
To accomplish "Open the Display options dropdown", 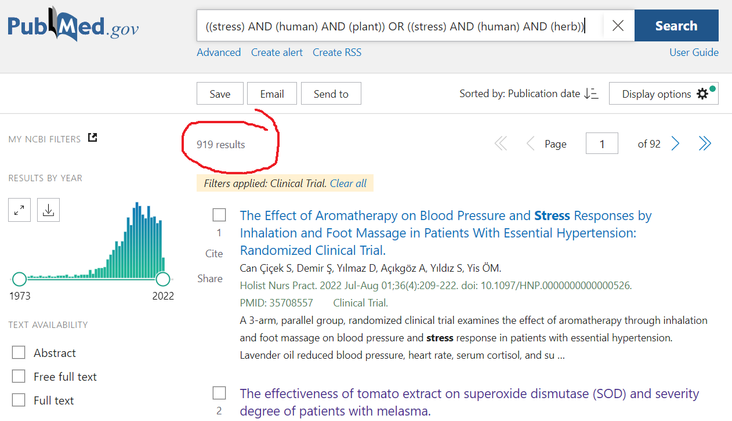I will coord(663,94).
